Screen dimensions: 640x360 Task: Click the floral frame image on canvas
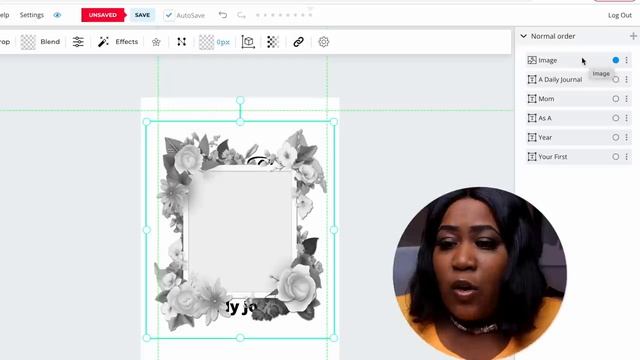point(240,230)
